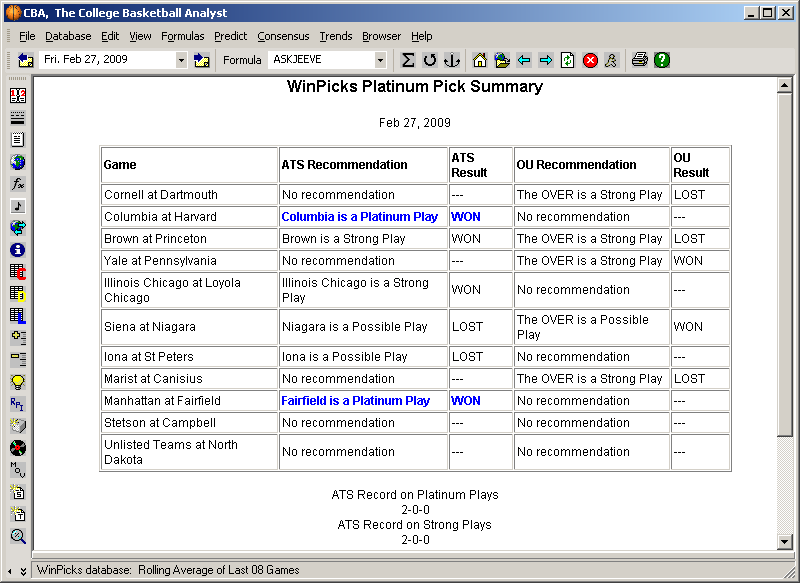Click the small left arrow below sidebar
Image resolution: width=800 pixels, height=583 pixels.
(x=10, y=572)
